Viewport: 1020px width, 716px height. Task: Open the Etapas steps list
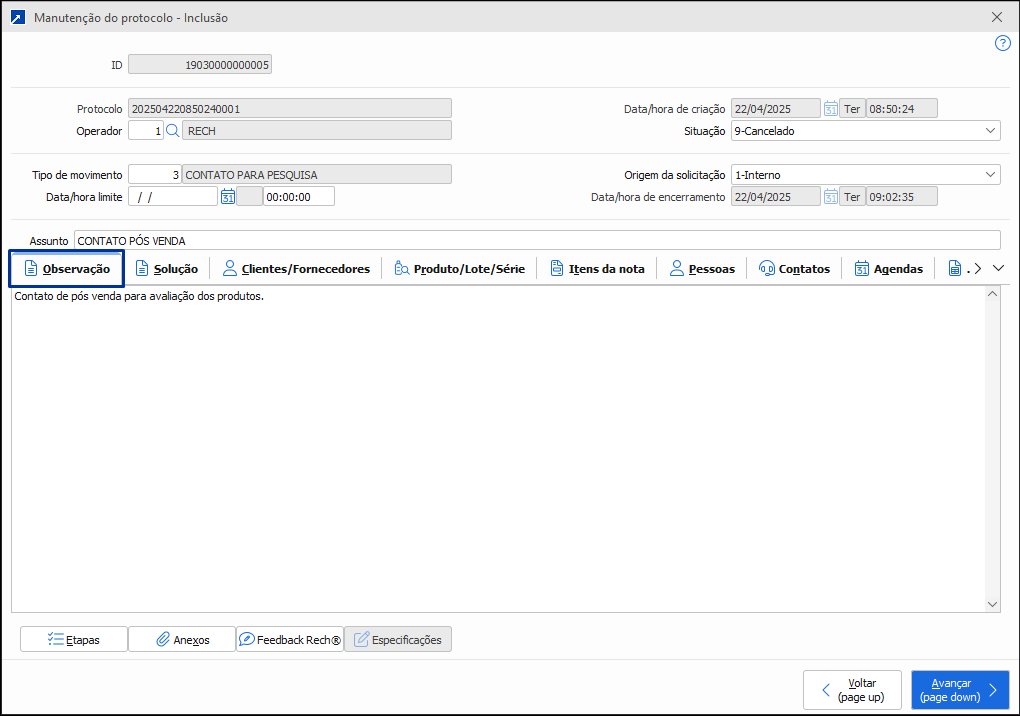coord(74,640)
